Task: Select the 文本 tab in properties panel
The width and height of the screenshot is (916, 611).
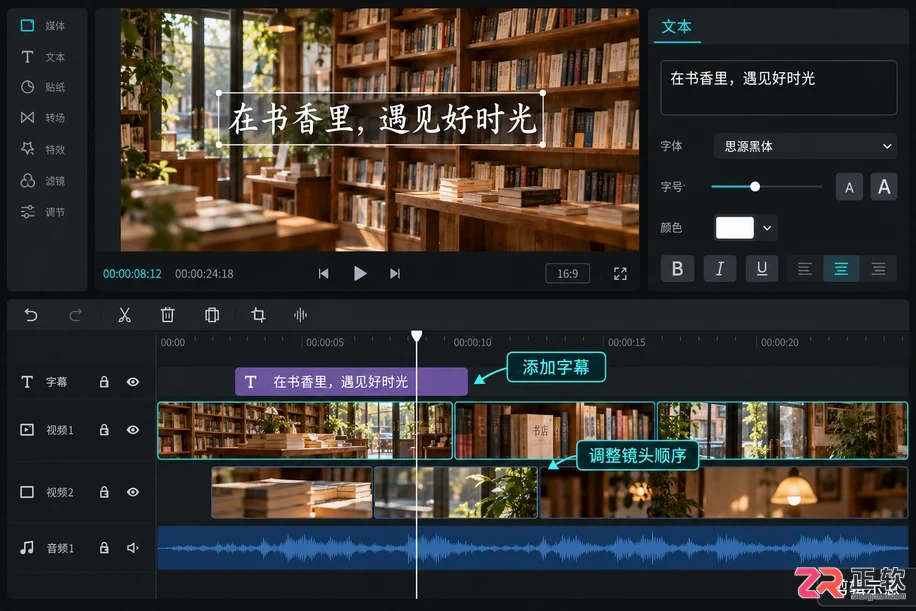Action: coord(676,27)
